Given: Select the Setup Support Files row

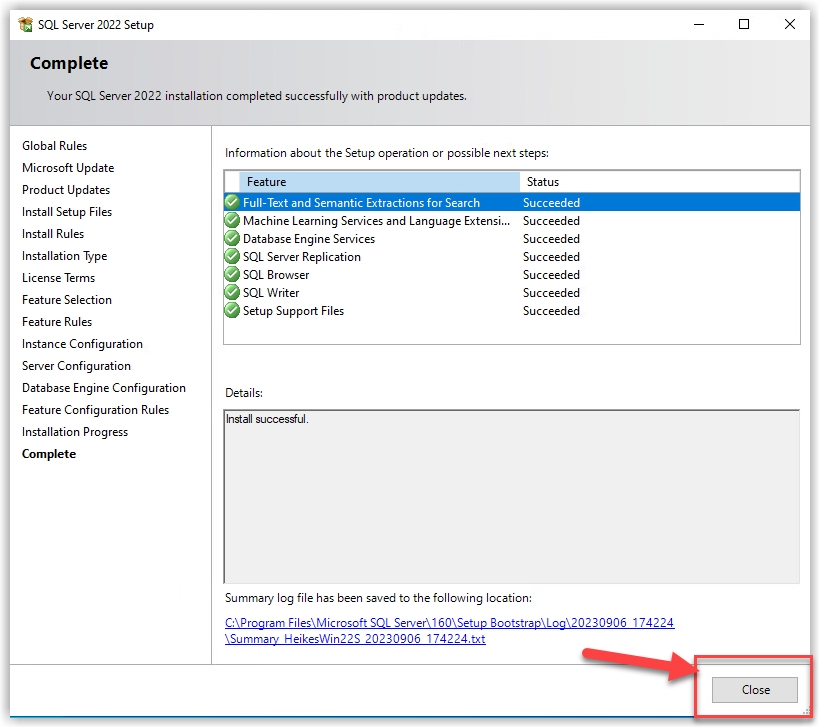Looking at the screenshot, I should click(x=512, y=311).
